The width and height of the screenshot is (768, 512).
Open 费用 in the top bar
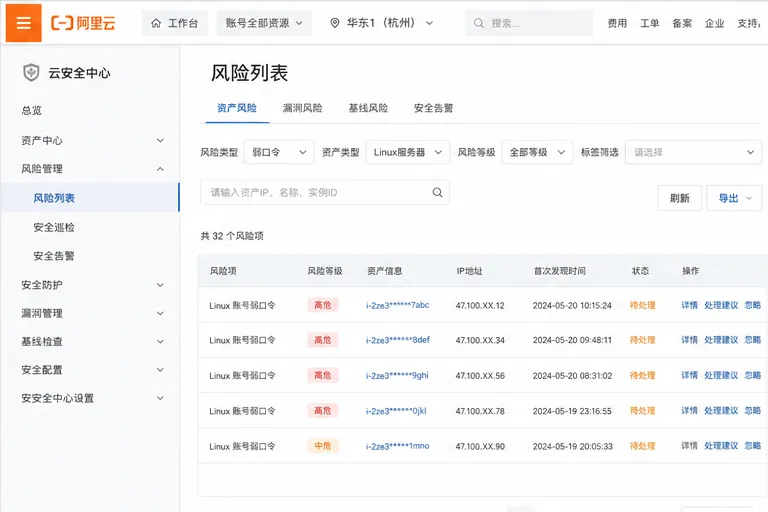[617, 23]
